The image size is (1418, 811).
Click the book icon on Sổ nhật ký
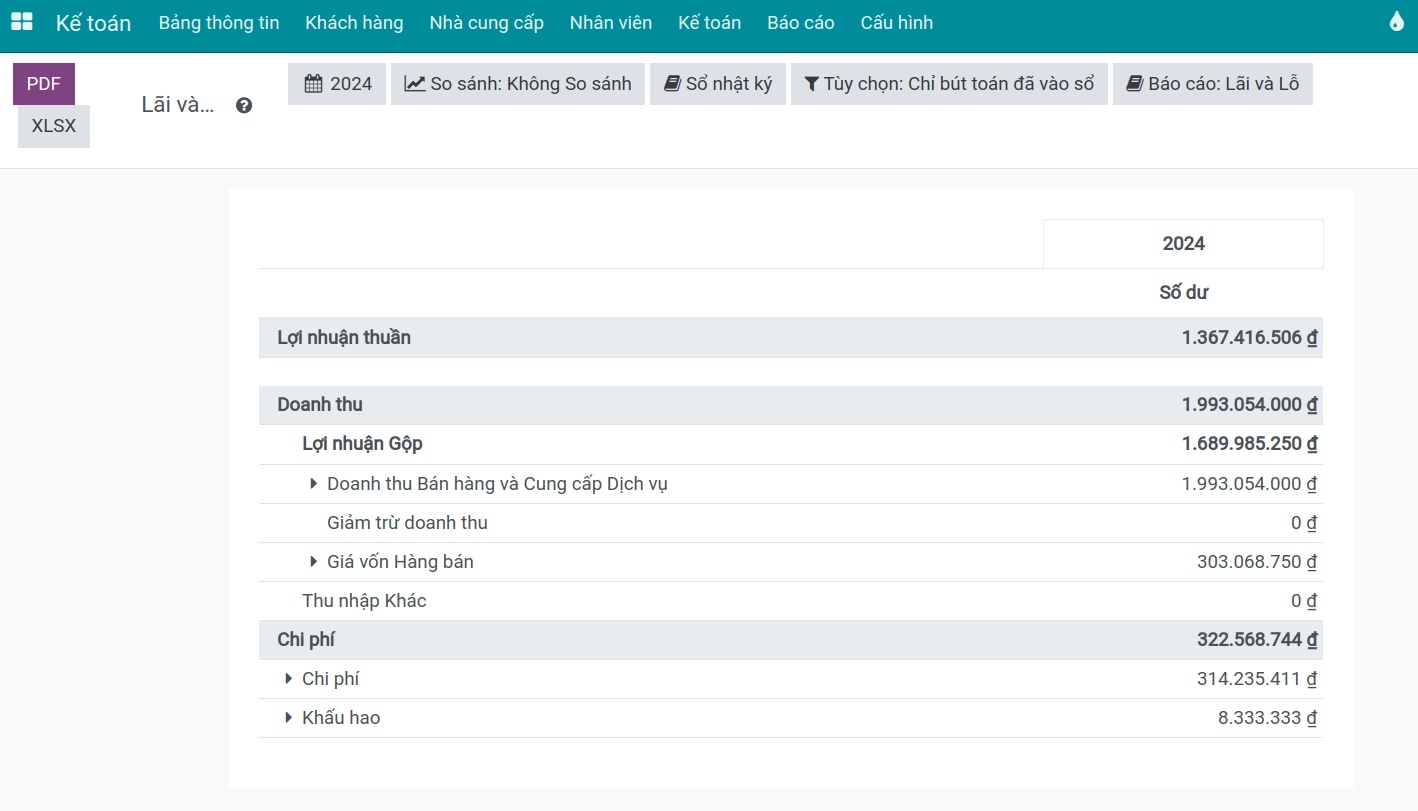672,84
